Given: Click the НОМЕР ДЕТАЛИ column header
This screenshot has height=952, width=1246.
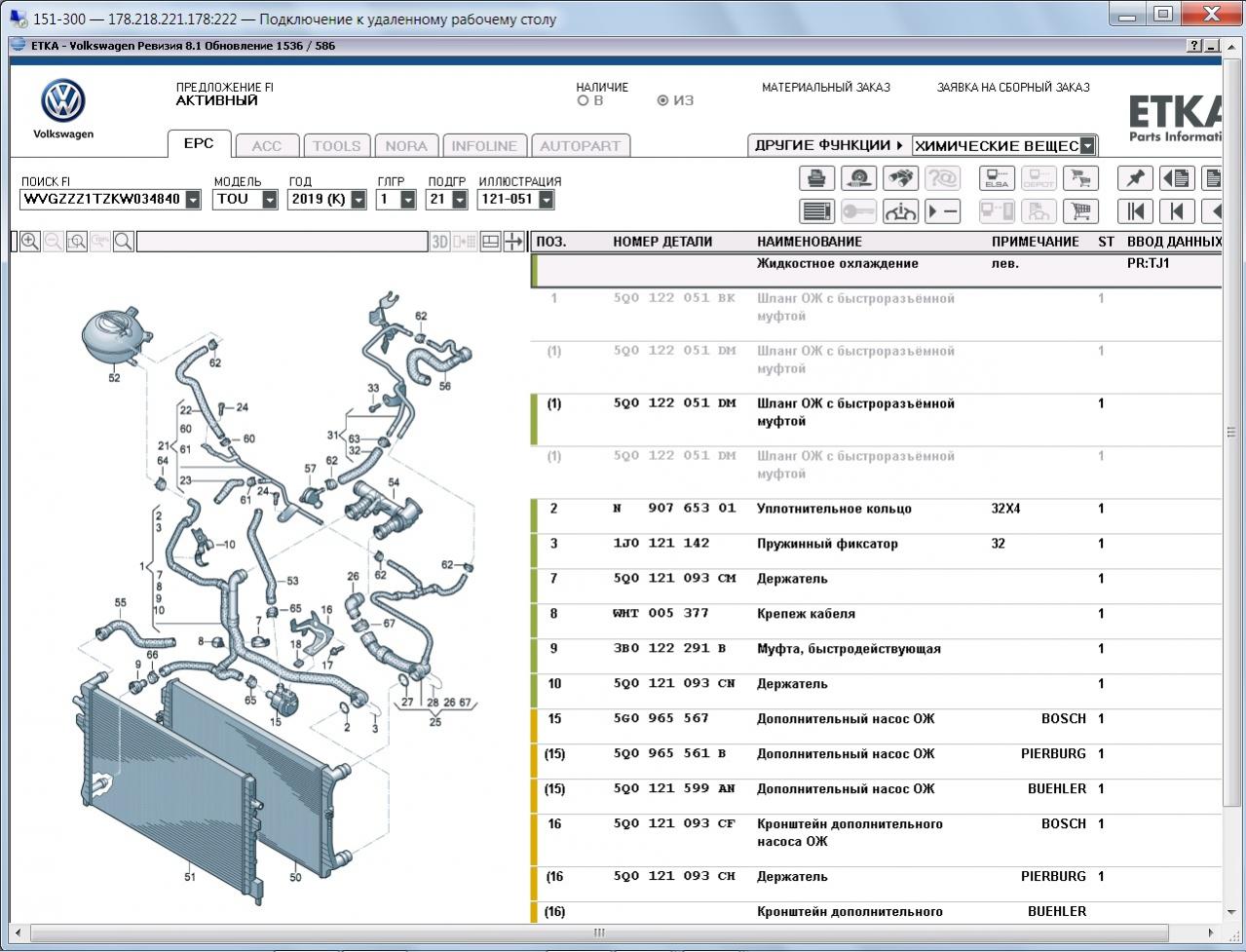Looking at the screenshot, I should [662, 242].
